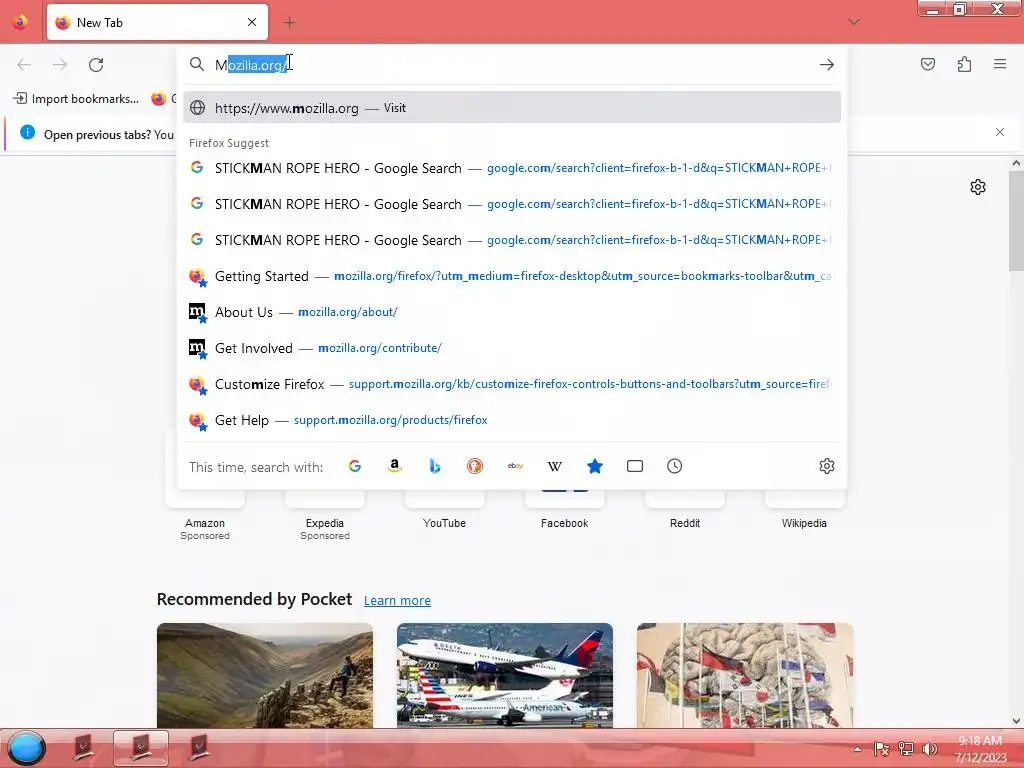The height and width of the screenshot is (768, 1024).
Task: Open the Reddit shortcut
Action: 684,513
